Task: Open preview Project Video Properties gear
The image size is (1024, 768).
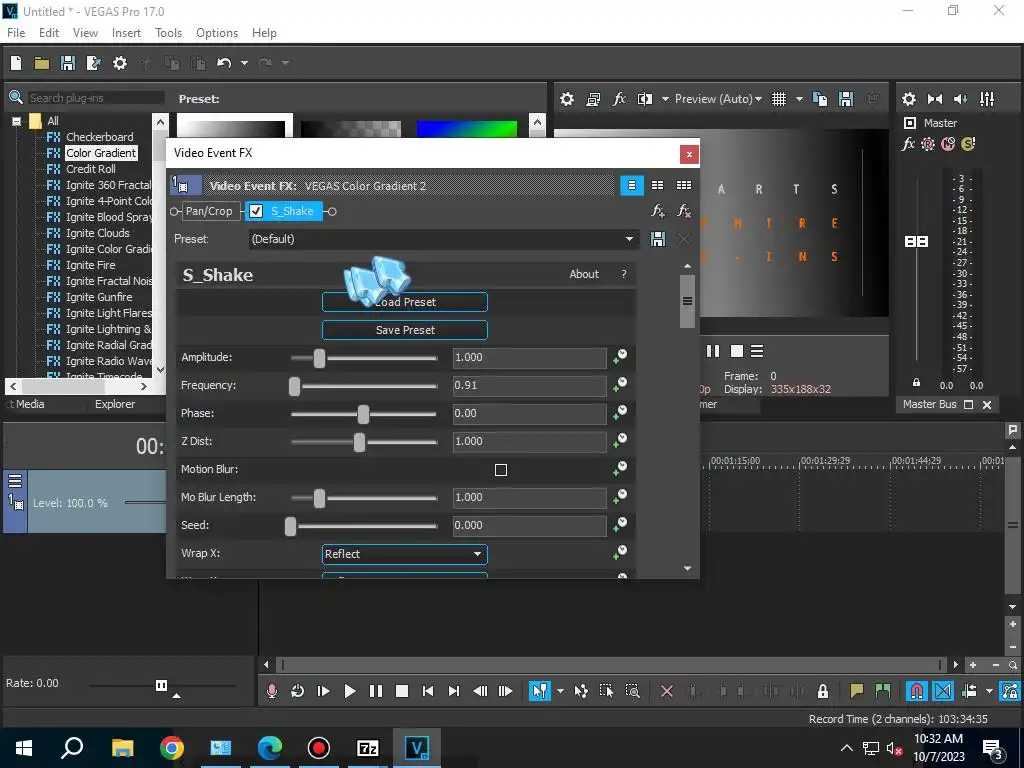Action: coord(567,99)
